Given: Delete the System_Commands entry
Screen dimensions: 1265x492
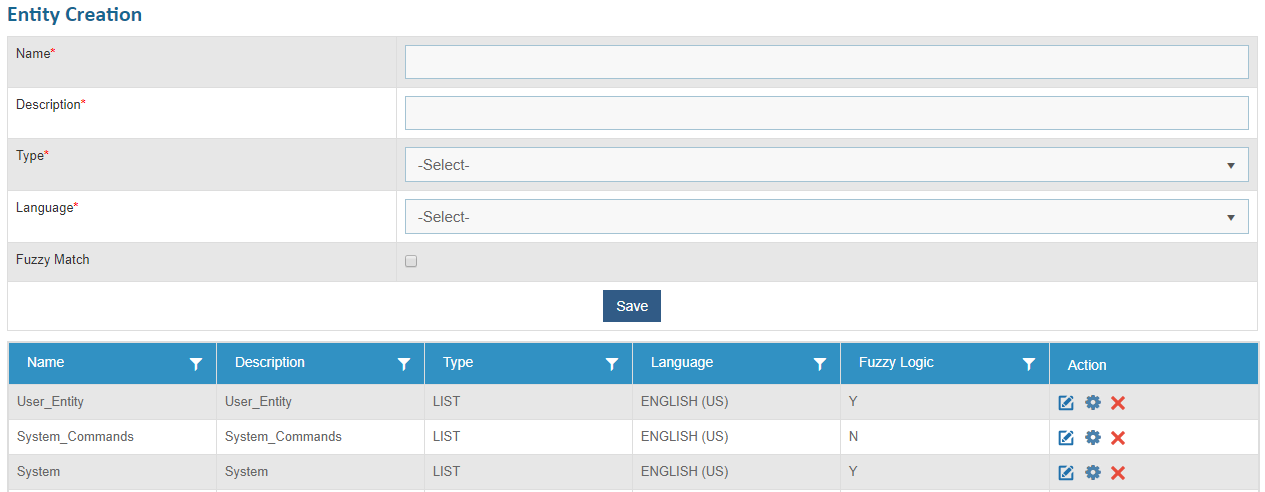Looking at the screenshot, I should pos(1118,438).
